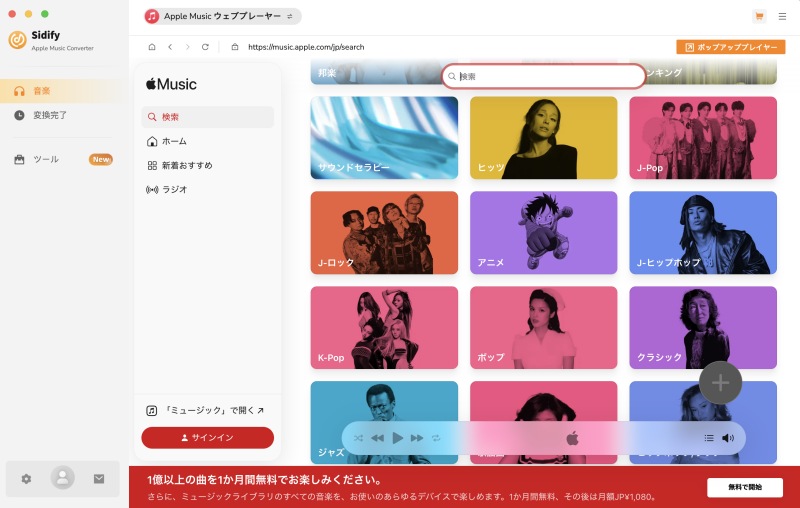Go to the browser home page icon

tap(152, 47)
